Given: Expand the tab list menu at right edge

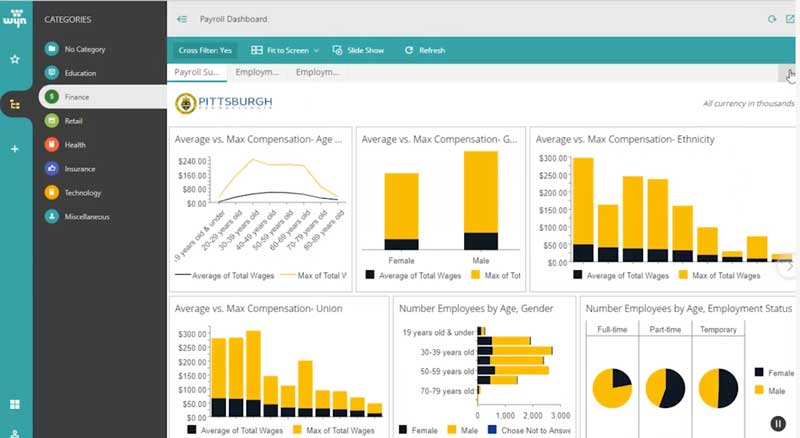Looking at the screenshot, I should point(787,73).
